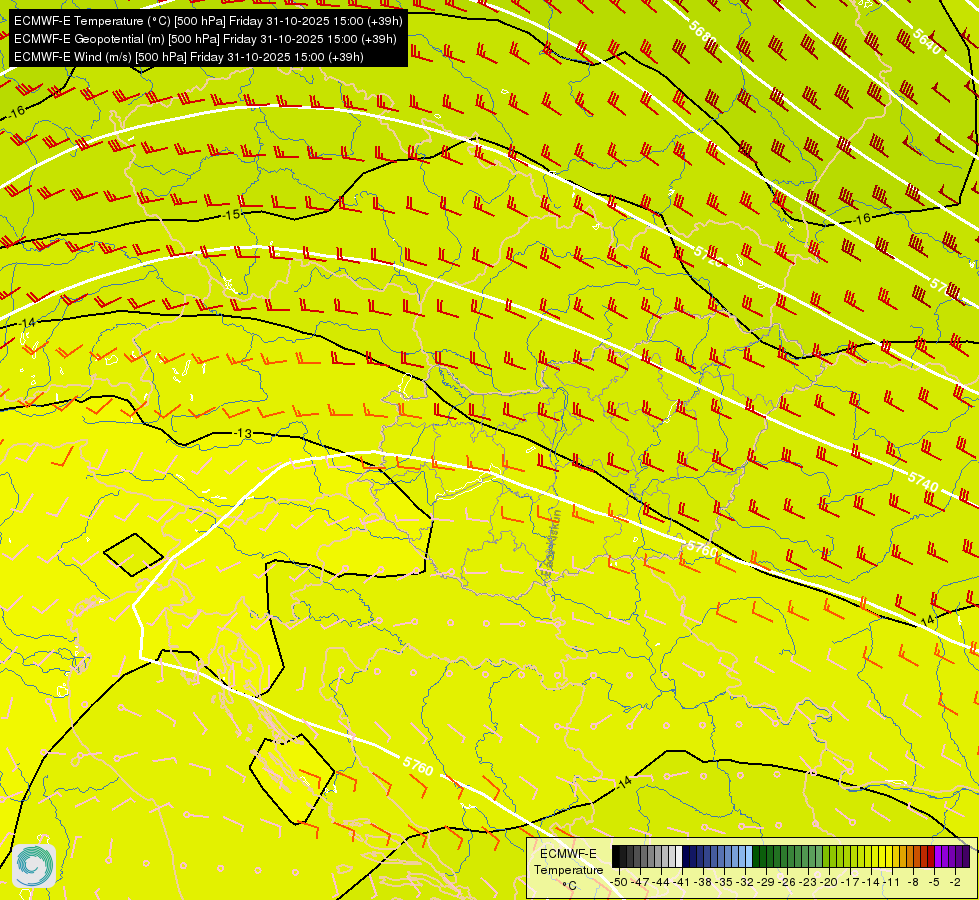979x900 pixels.
Task: Click the -15 isotherm label
Action: 232,215
